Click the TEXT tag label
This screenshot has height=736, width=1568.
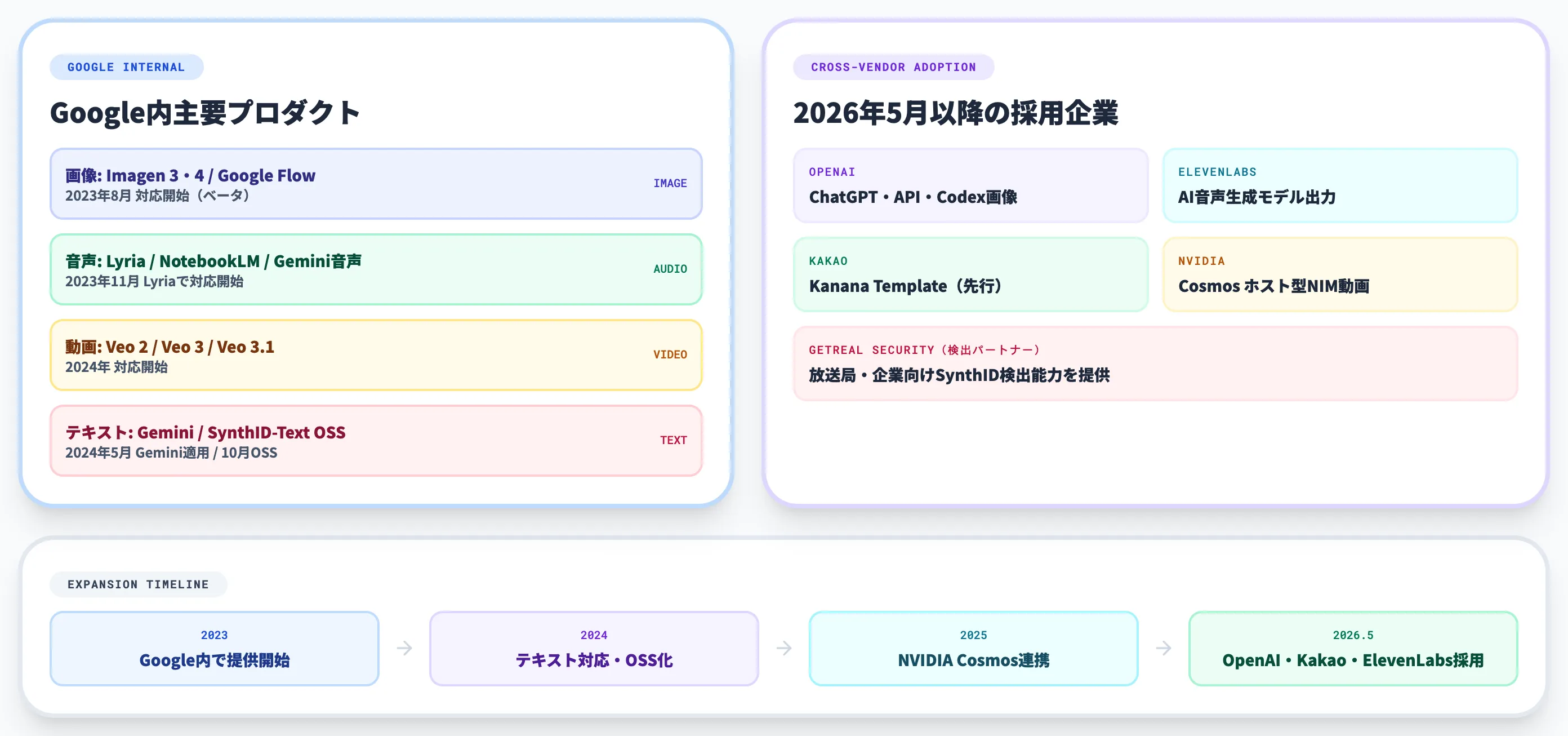(673, 440)
